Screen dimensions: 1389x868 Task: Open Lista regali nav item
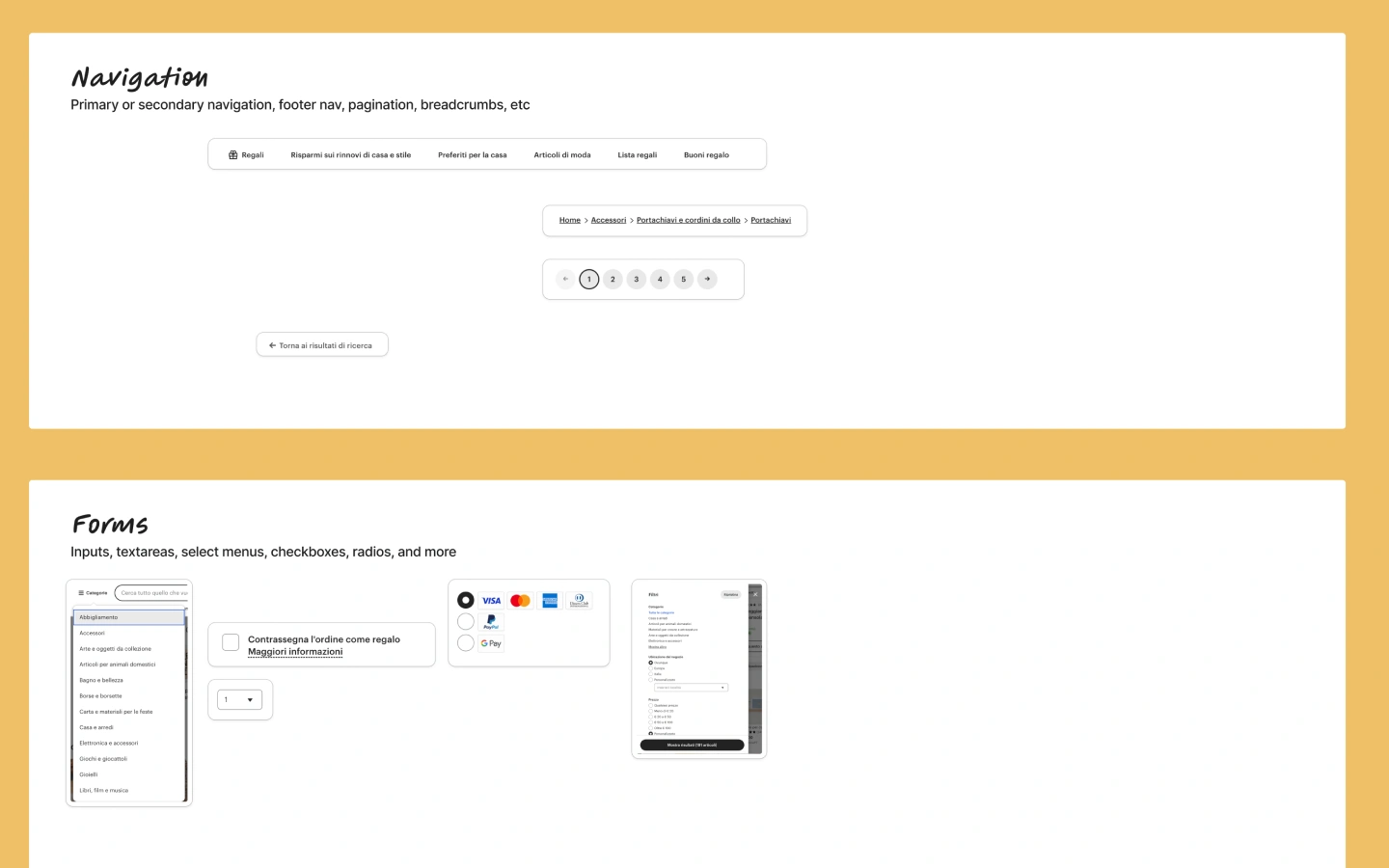638,154
